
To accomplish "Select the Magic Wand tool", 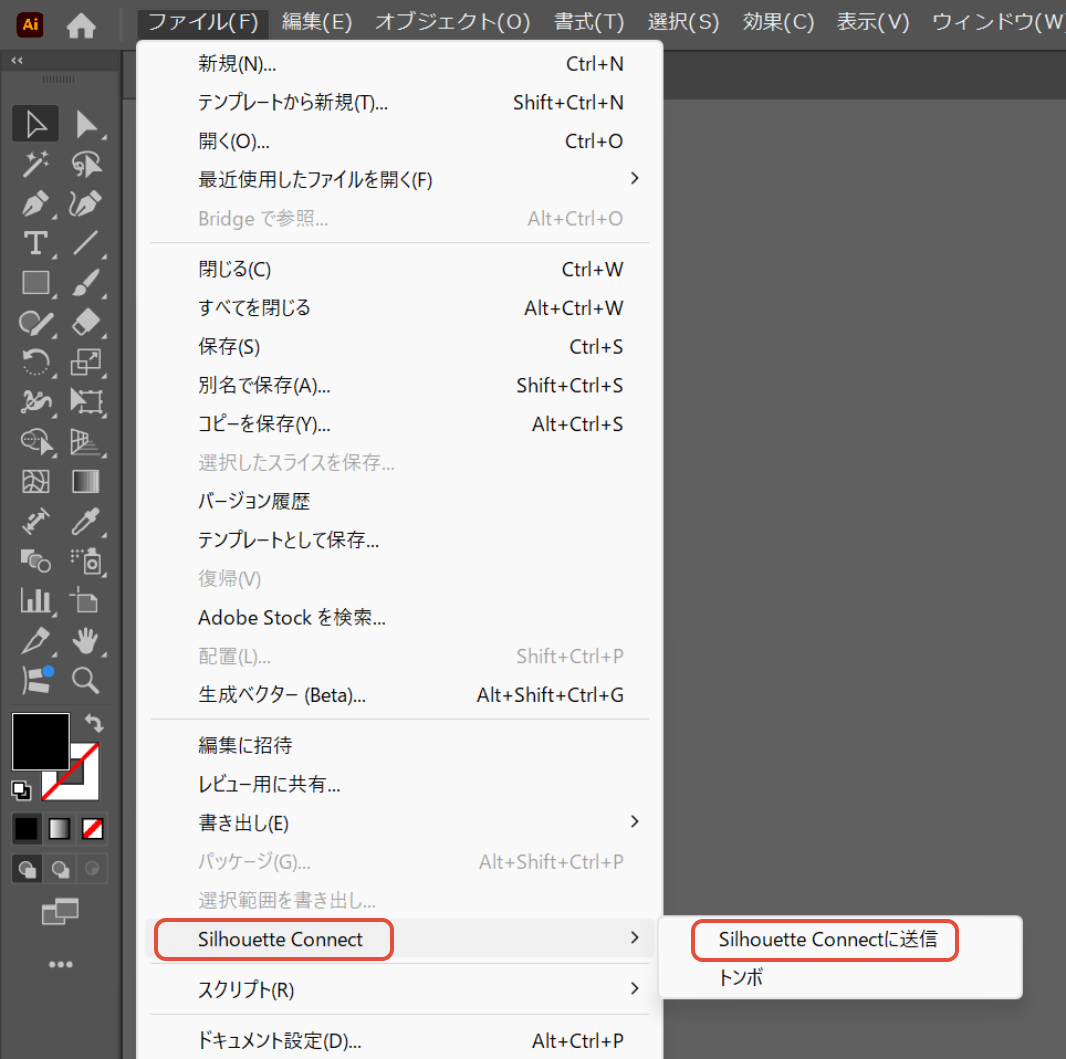I will 35,164.
